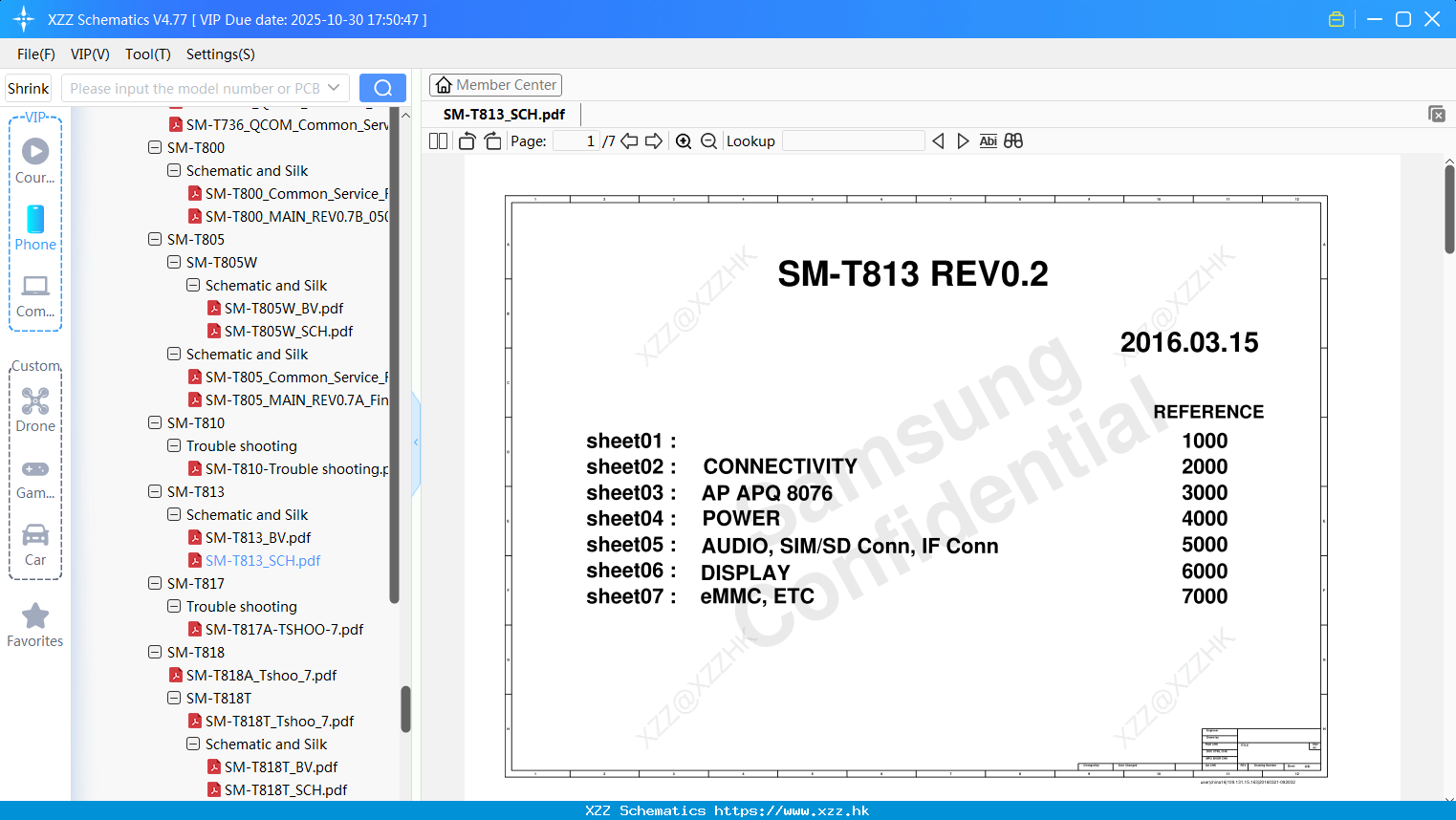This screenshot has height=820, width=1456.
Task: Collapse the SM-T813 tree node
Action: [154, 491]
